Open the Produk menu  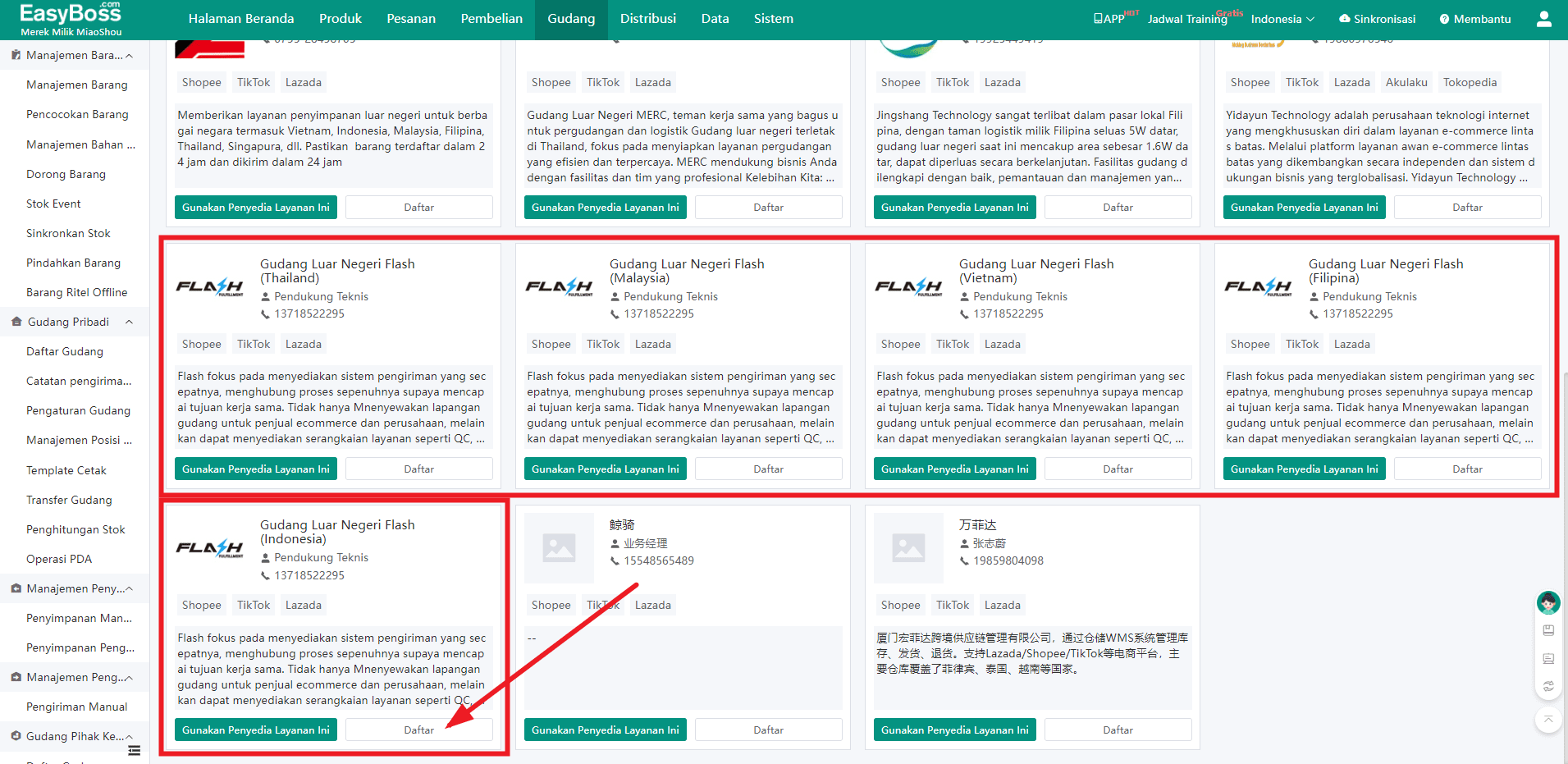341,19
